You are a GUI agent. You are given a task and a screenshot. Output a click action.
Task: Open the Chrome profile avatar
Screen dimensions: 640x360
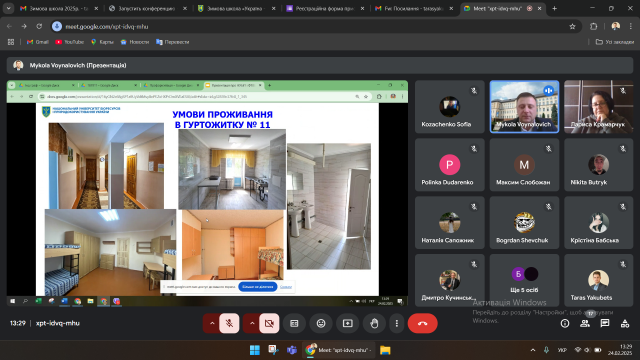[616, 27]
